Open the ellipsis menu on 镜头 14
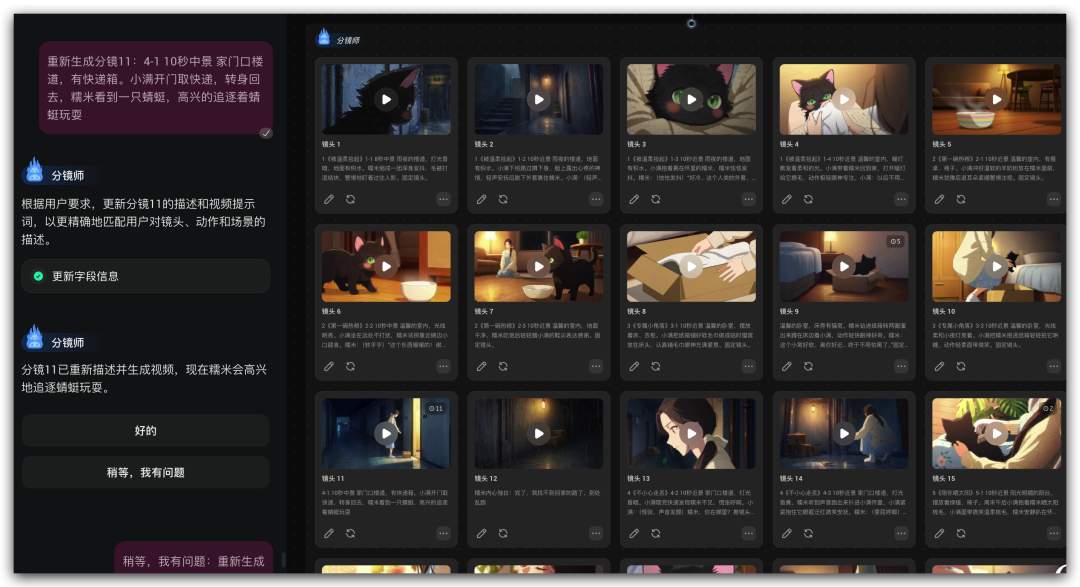This screenshot has height=587, width=1080. (x=901, y=533)
